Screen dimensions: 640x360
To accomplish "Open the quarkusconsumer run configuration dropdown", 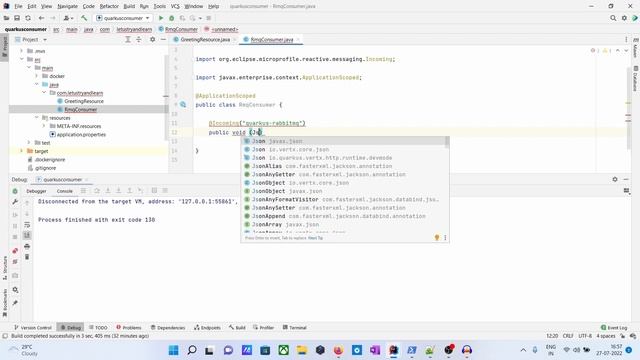I will click(x=123, y=18).
